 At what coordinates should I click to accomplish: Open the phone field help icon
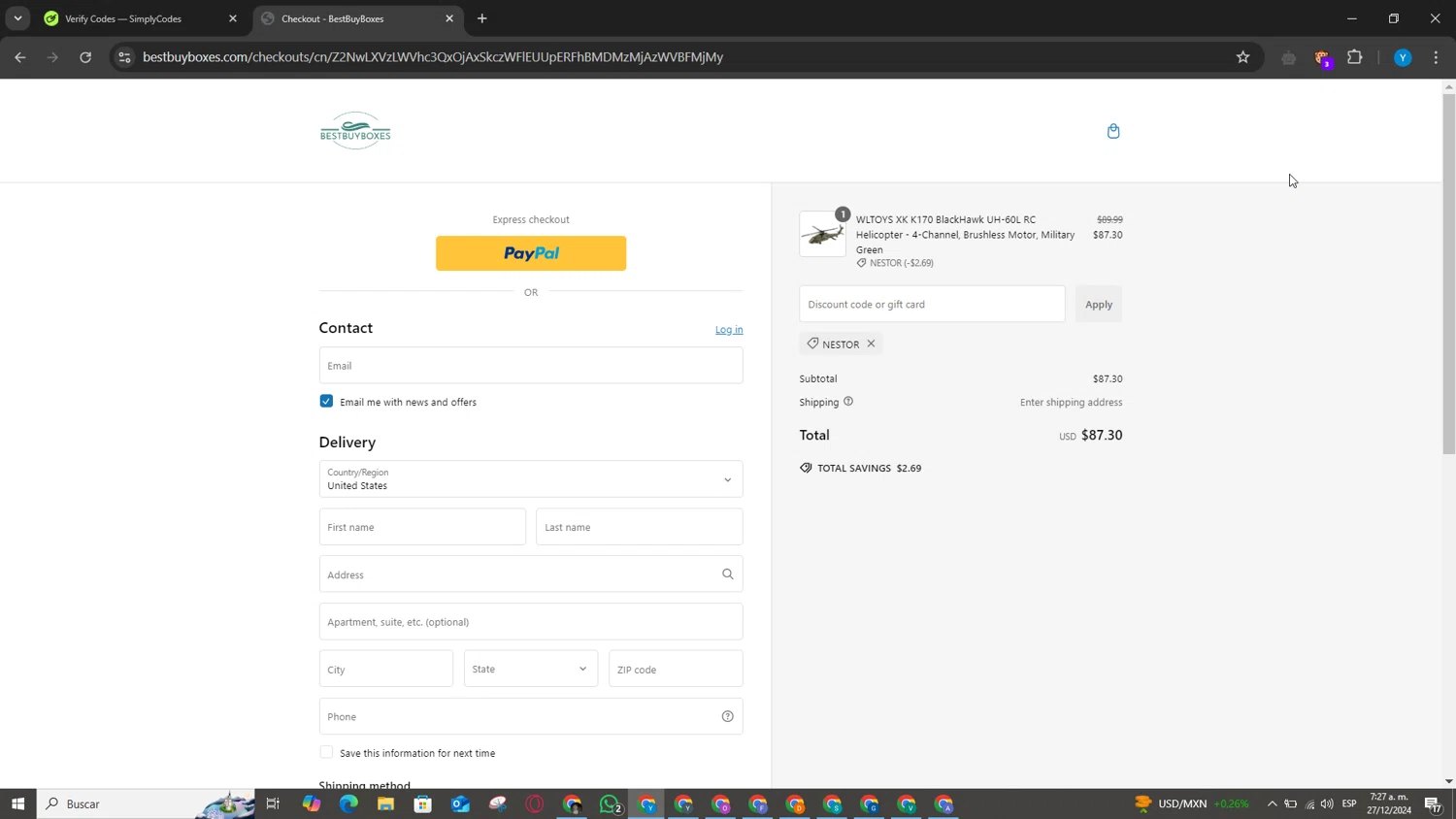click(x=727, y=716)
